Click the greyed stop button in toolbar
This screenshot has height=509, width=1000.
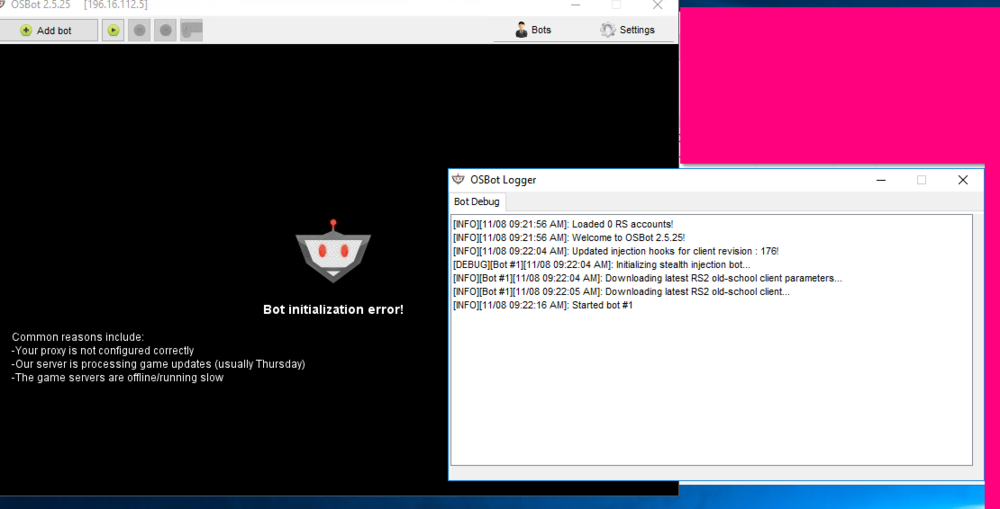tap(165, 30)
